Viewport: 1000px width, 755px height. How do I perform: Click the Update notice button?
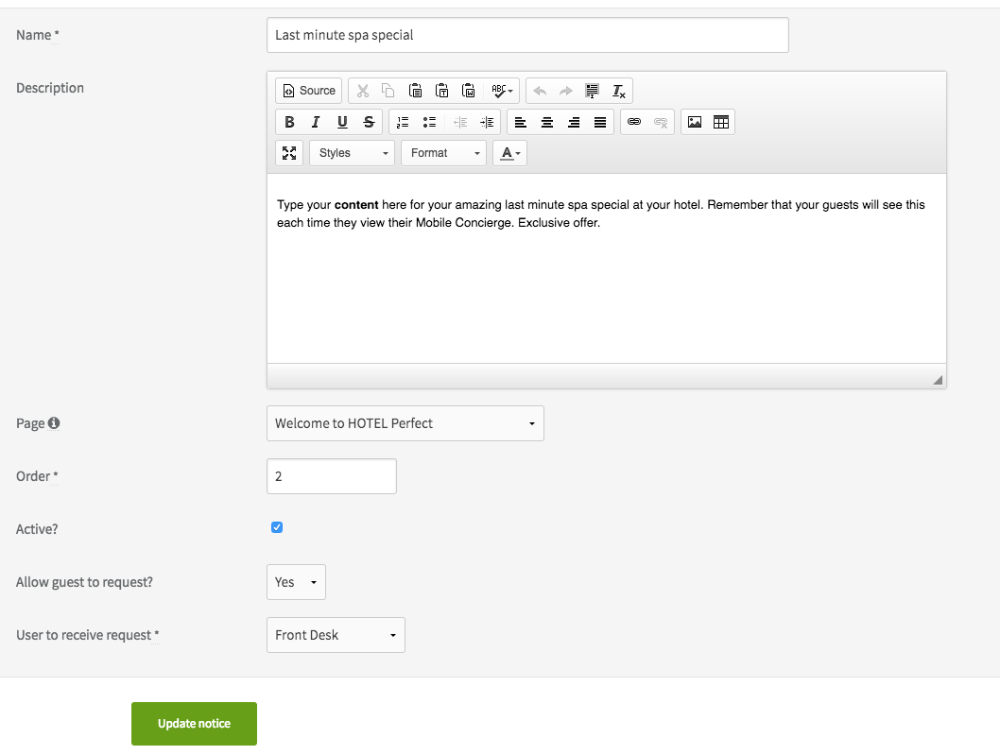tap(194, 724)
